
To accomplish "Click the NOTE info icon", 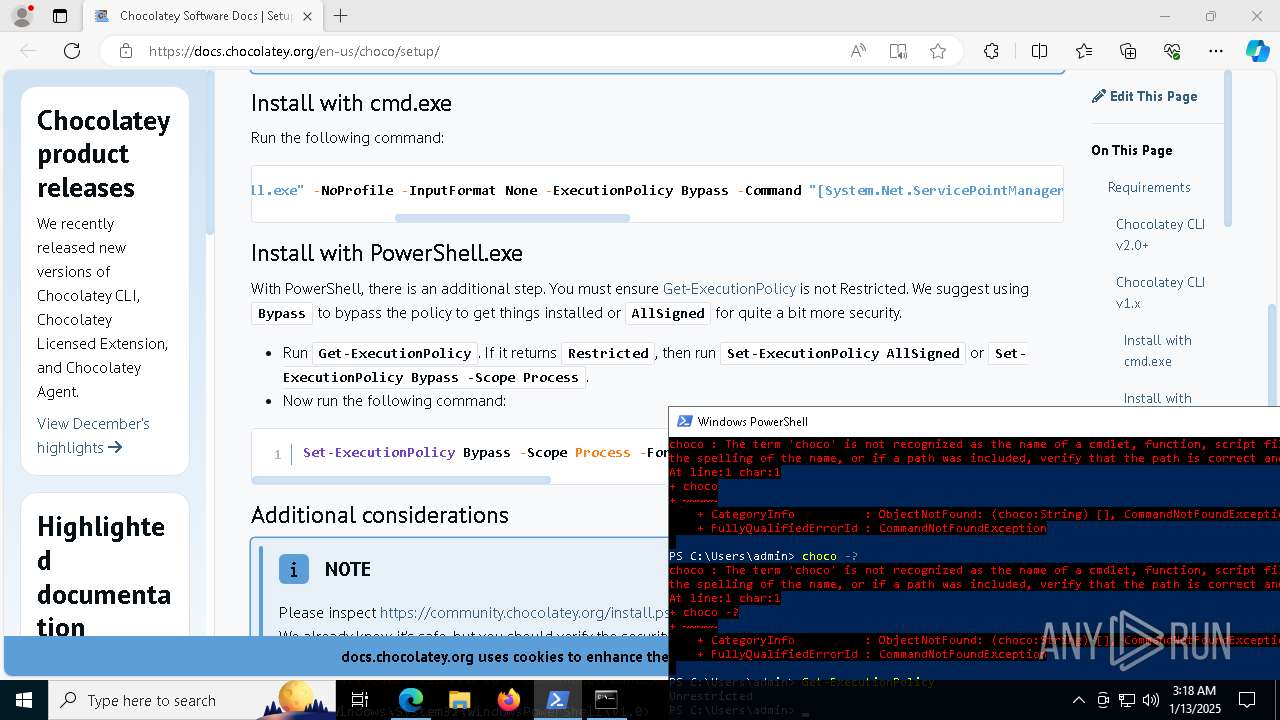I will [x=293, y=569].
